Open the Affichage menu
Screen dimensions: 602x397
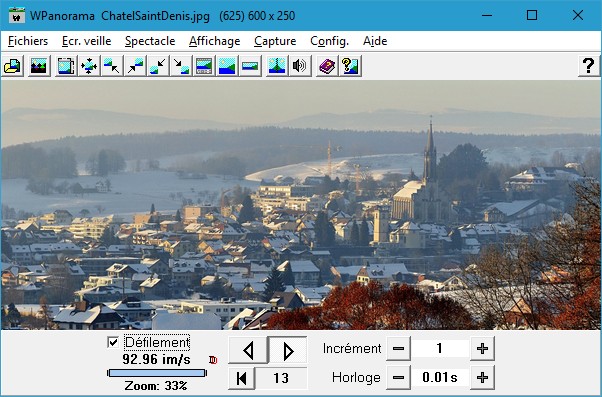tap(215, 41)
